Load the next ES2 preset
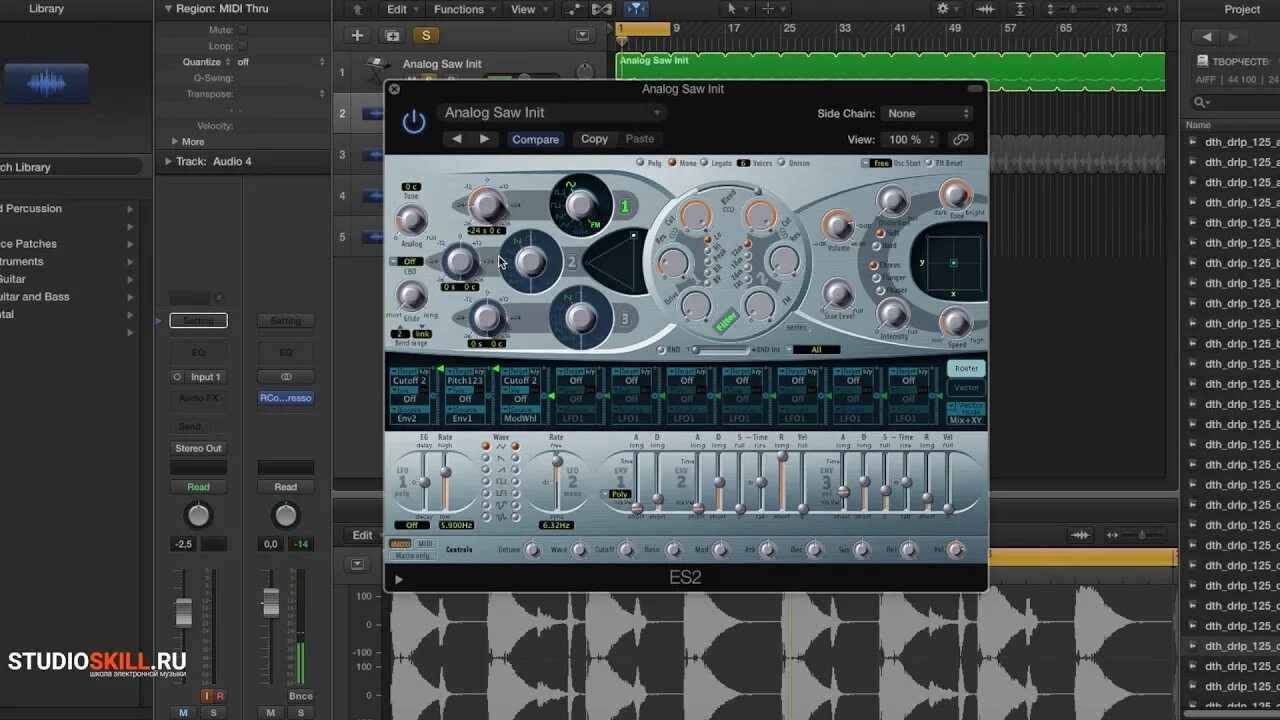Screen dimensions: 1280x720 [484, 139]
